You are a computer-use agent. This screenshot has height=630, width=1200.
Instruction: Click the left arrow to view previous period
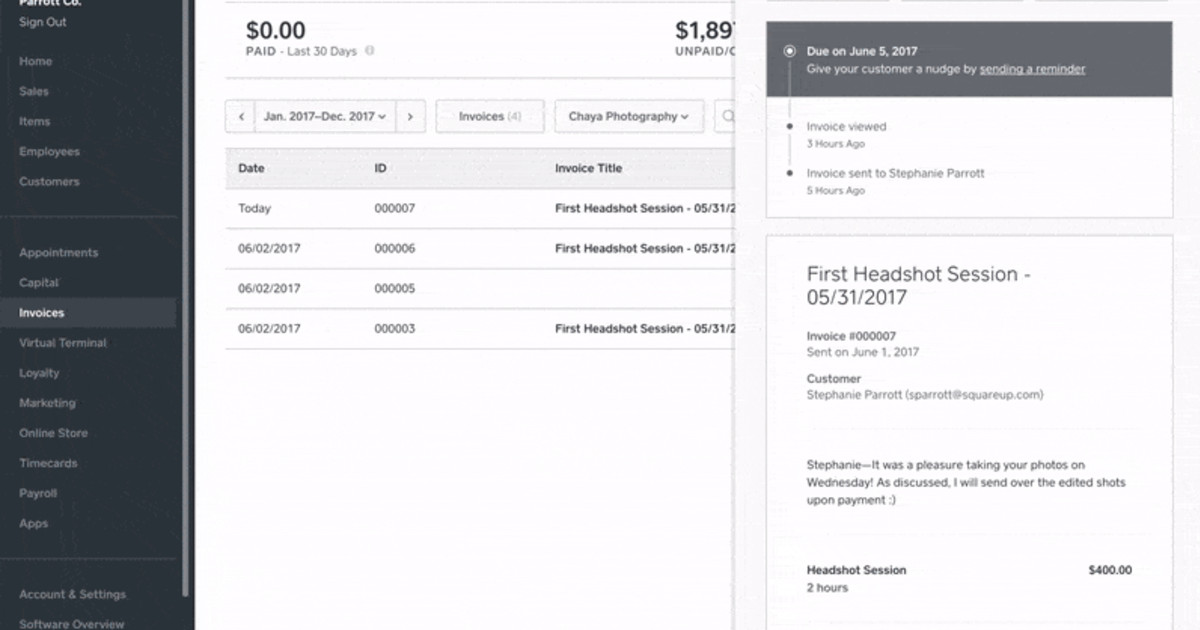tap(240, 116)
